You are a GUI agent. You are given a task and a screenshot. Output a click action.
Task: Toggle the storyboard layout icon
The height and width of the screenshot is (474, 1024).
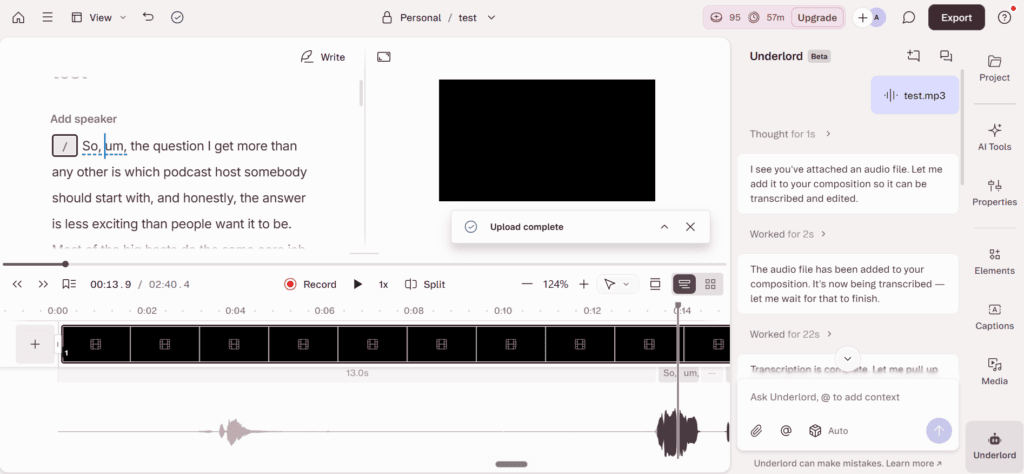click(655, 283)
